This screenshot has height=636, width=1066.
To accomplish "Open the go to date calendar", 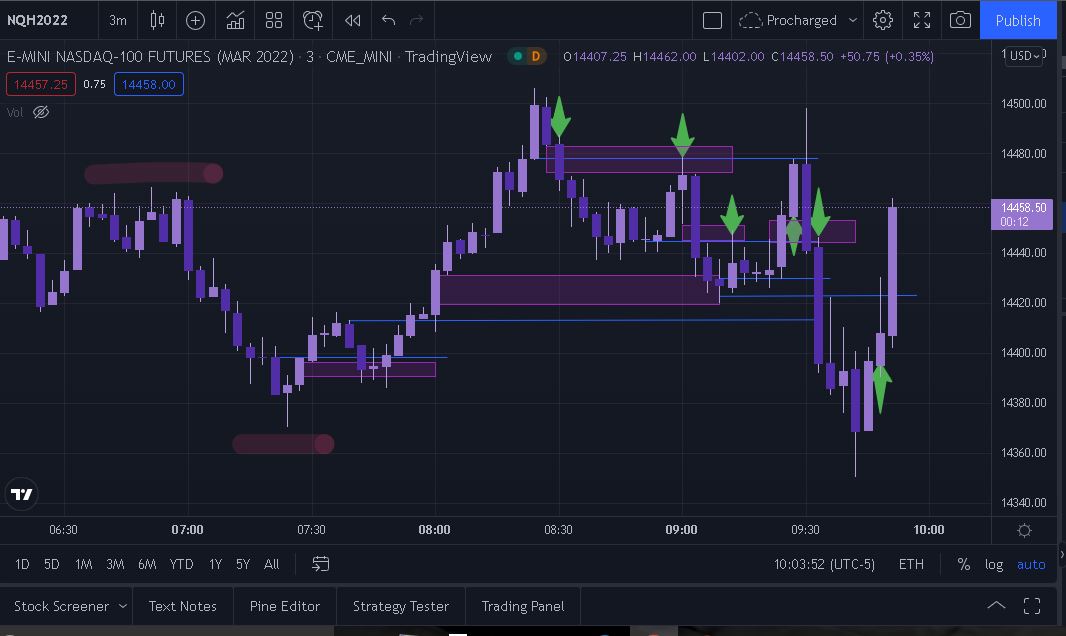I will coord(320,564).
